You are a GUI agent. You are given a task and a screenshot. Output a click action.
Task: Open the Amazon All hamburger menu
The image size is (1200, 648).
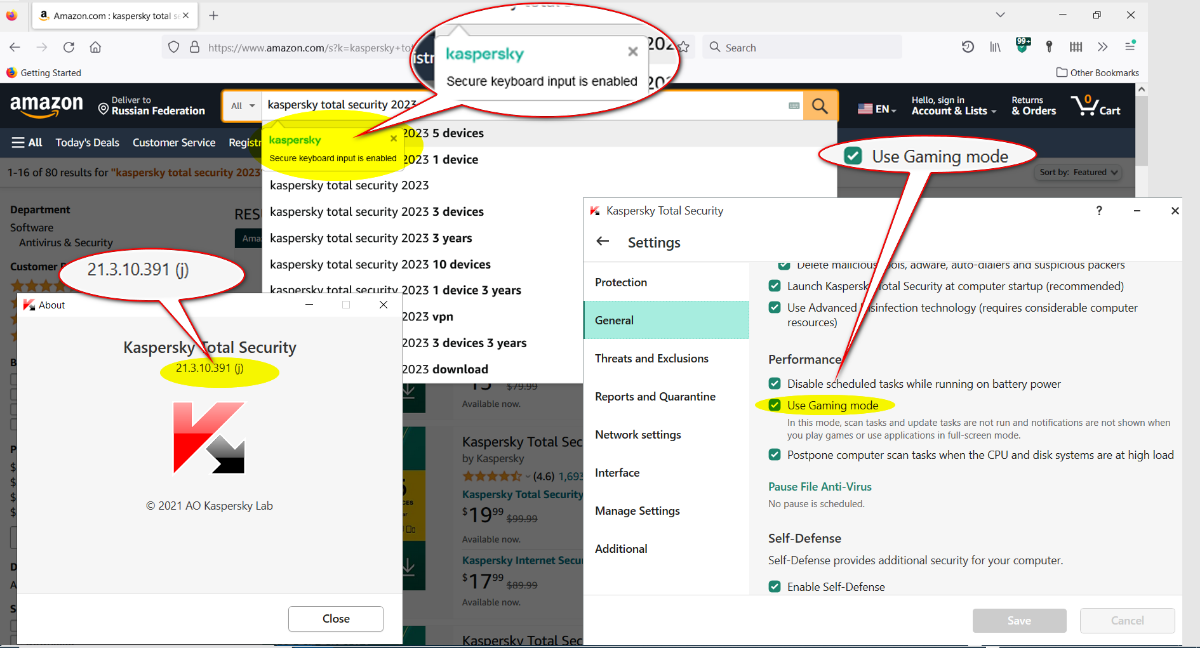click(x=27, y=142)
